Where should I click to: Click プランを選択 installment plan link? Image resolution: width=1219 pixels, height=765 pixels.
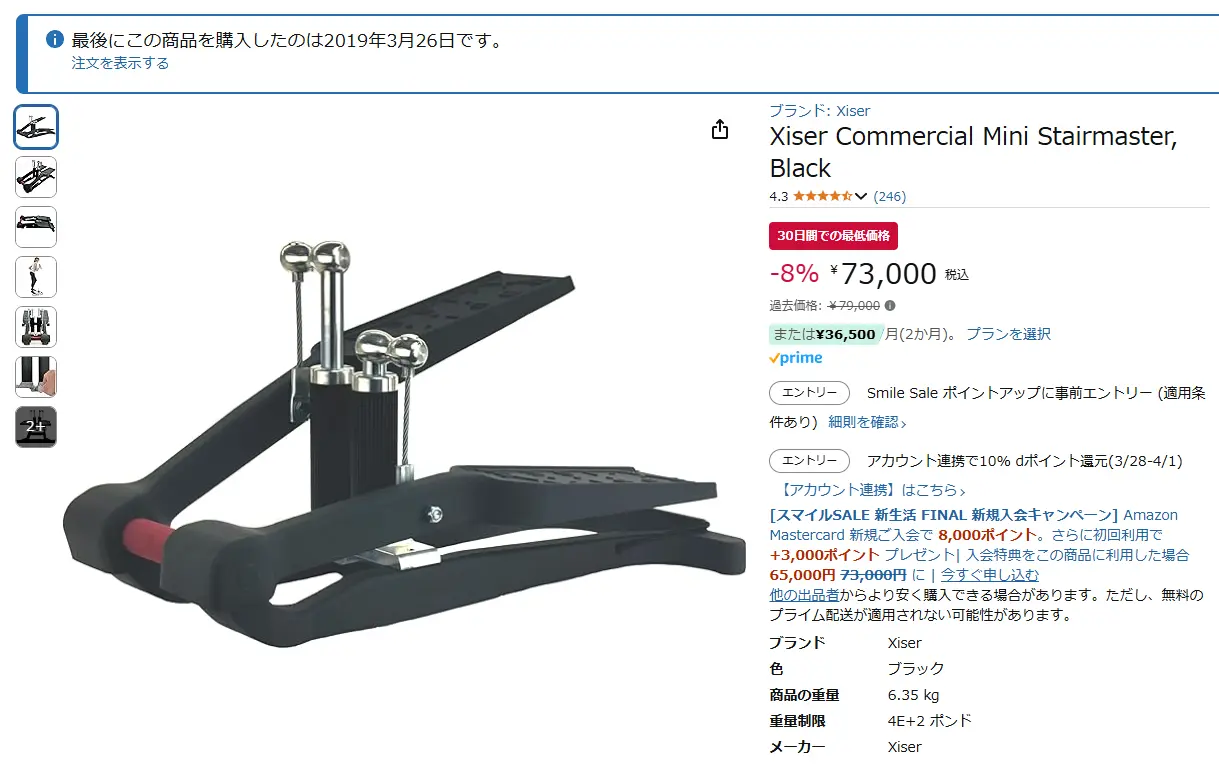pyautogui.click(x=1008, y=334)
